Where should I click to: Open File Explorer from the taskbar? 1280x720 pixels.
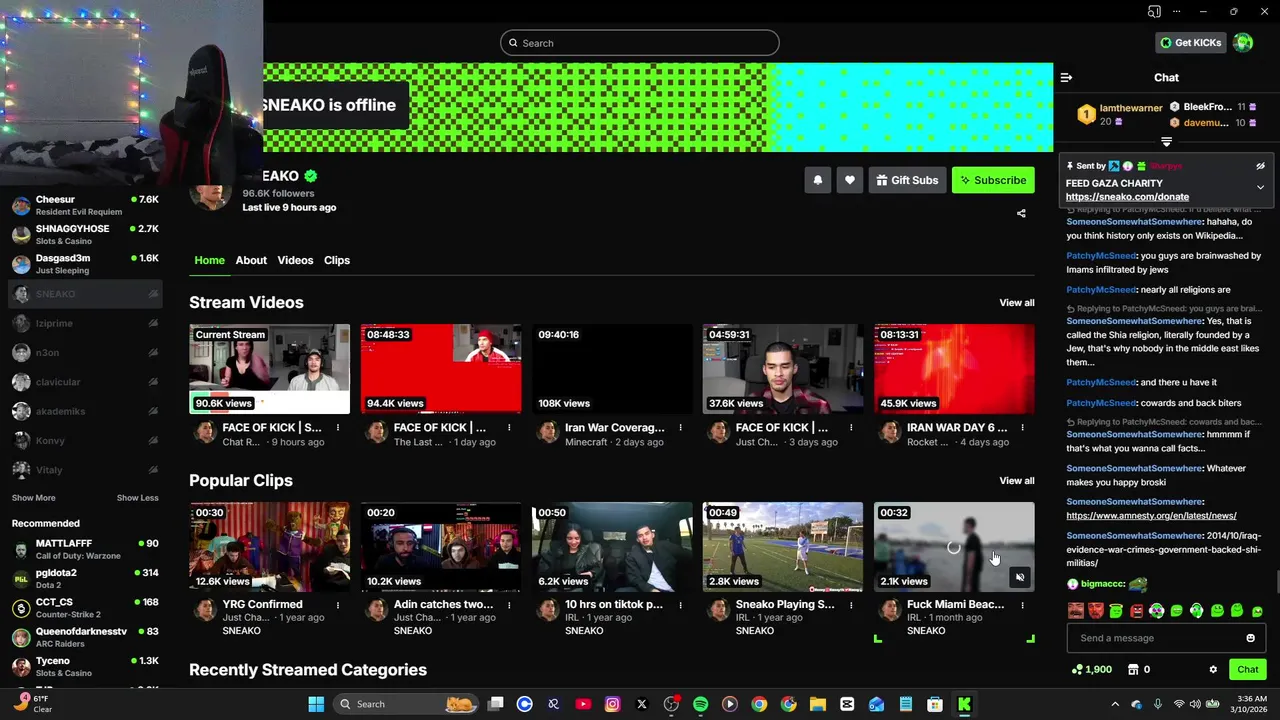click(817, 704)
